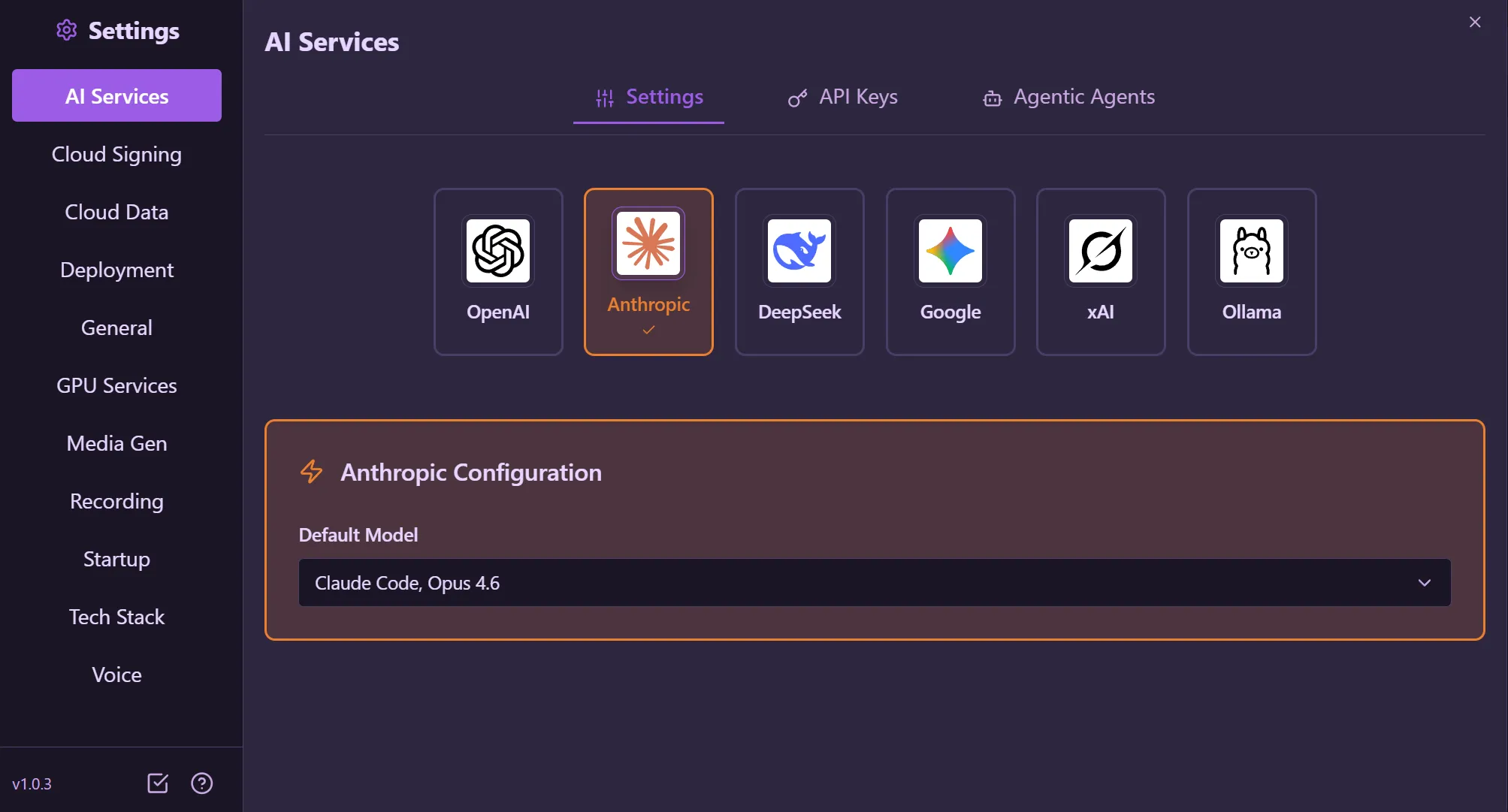
Task: Click the Settings gear icon in sidebar header
Action: click(x=67, y=30)
